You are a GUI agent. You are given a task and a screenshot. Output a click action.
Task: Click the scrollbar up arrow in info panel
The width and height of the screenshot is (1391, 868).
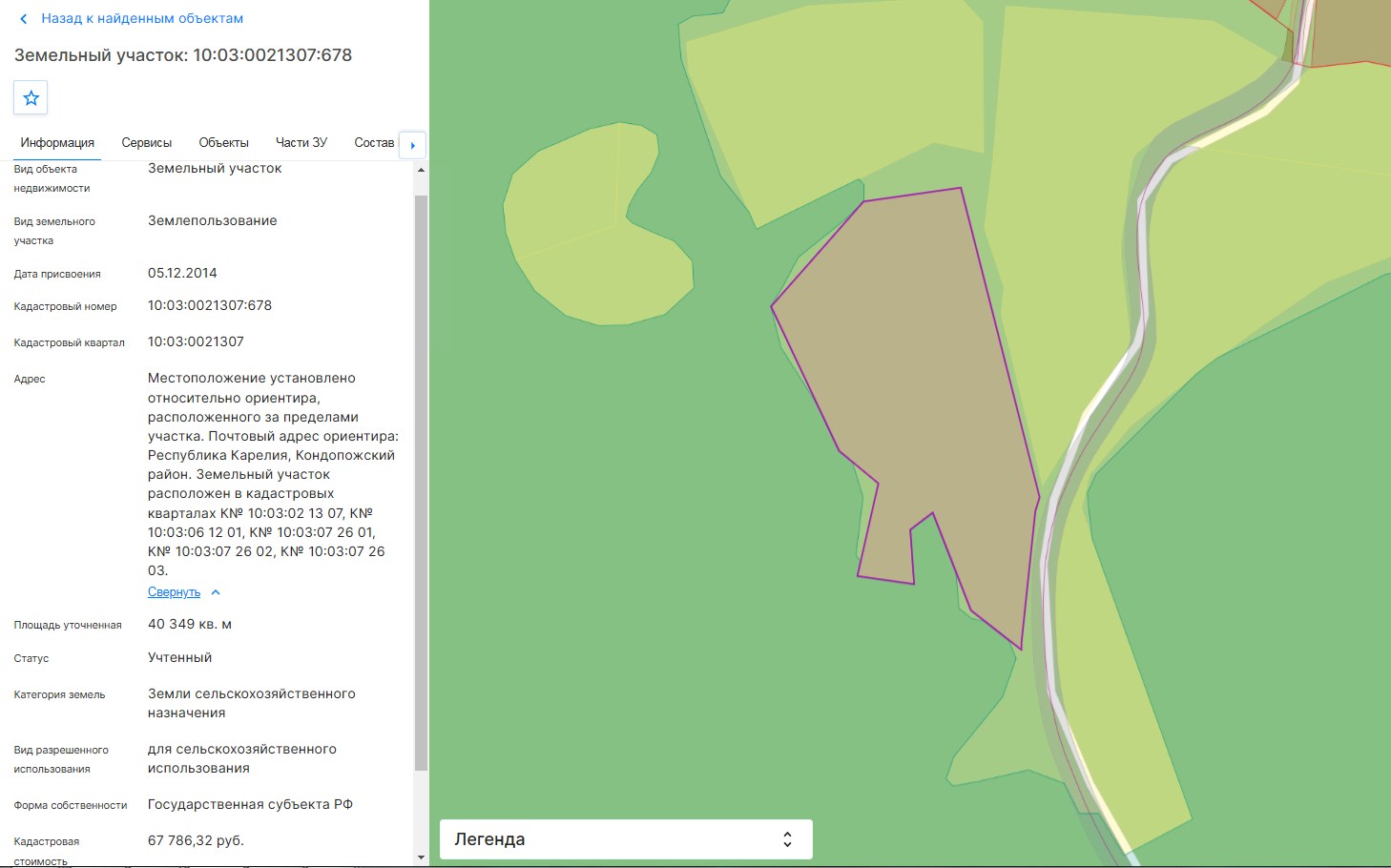coord(421,170)
